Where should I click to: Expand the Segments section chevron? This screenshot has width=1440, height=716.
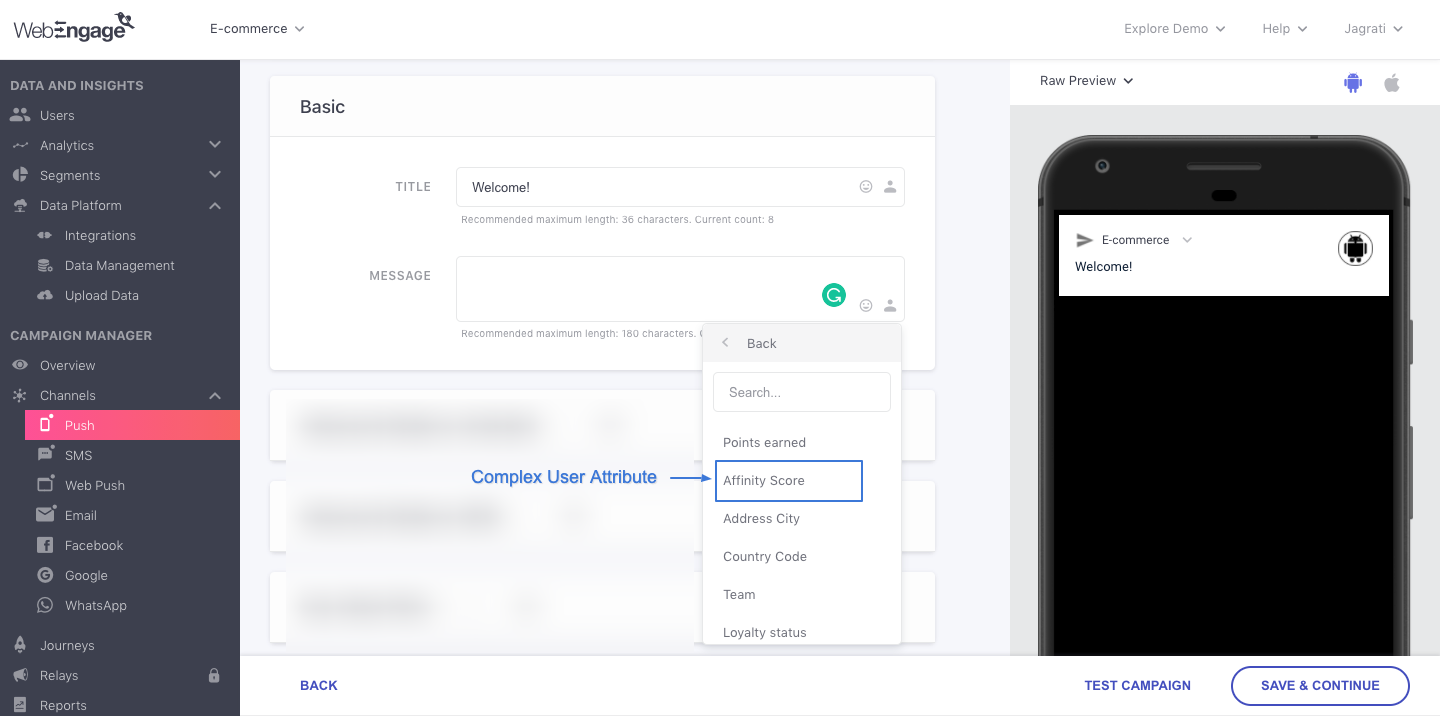215,175
